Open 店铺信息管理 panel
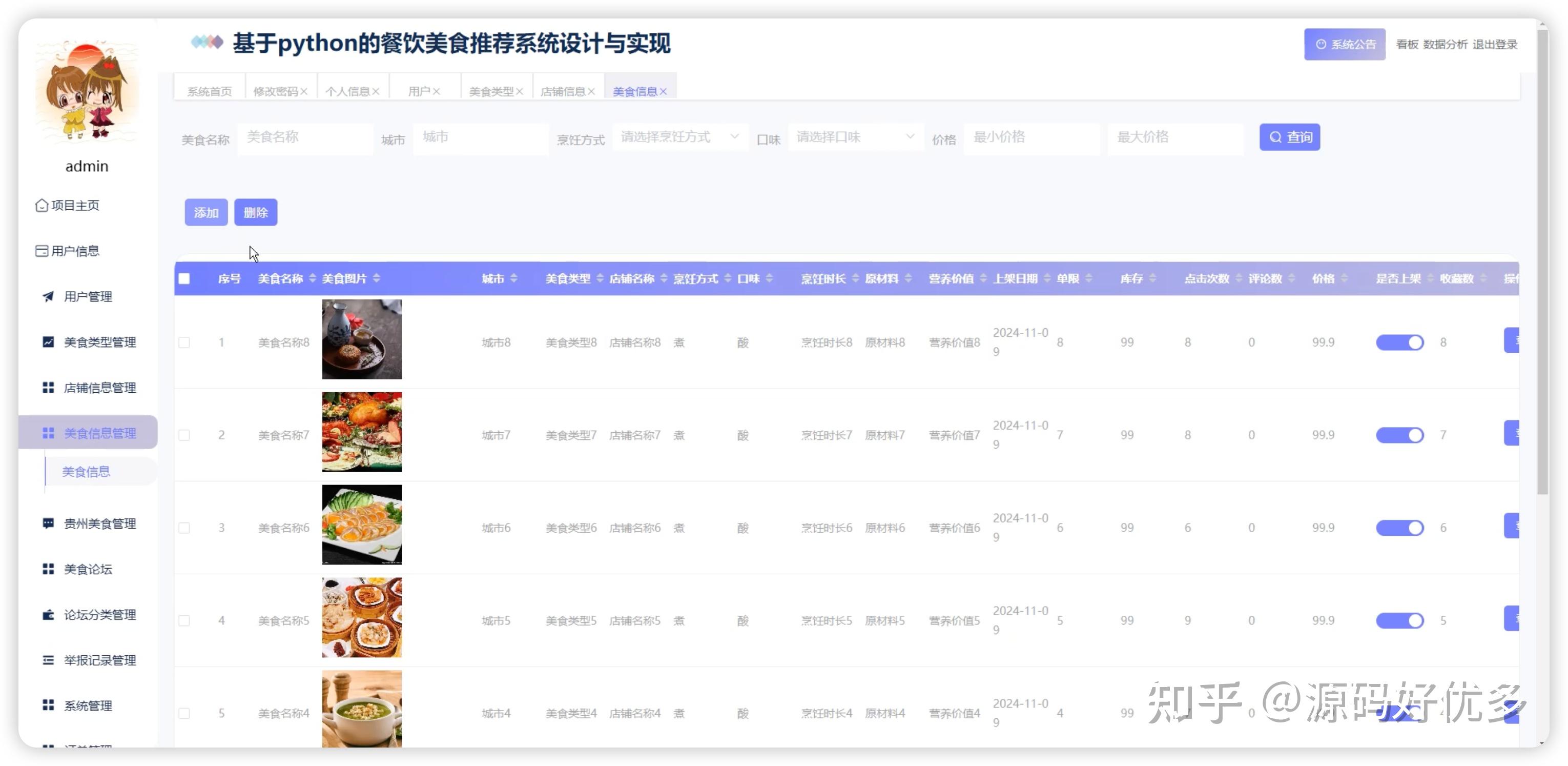1568x766 pixels. pyautogui.click(x=100, y=387)
